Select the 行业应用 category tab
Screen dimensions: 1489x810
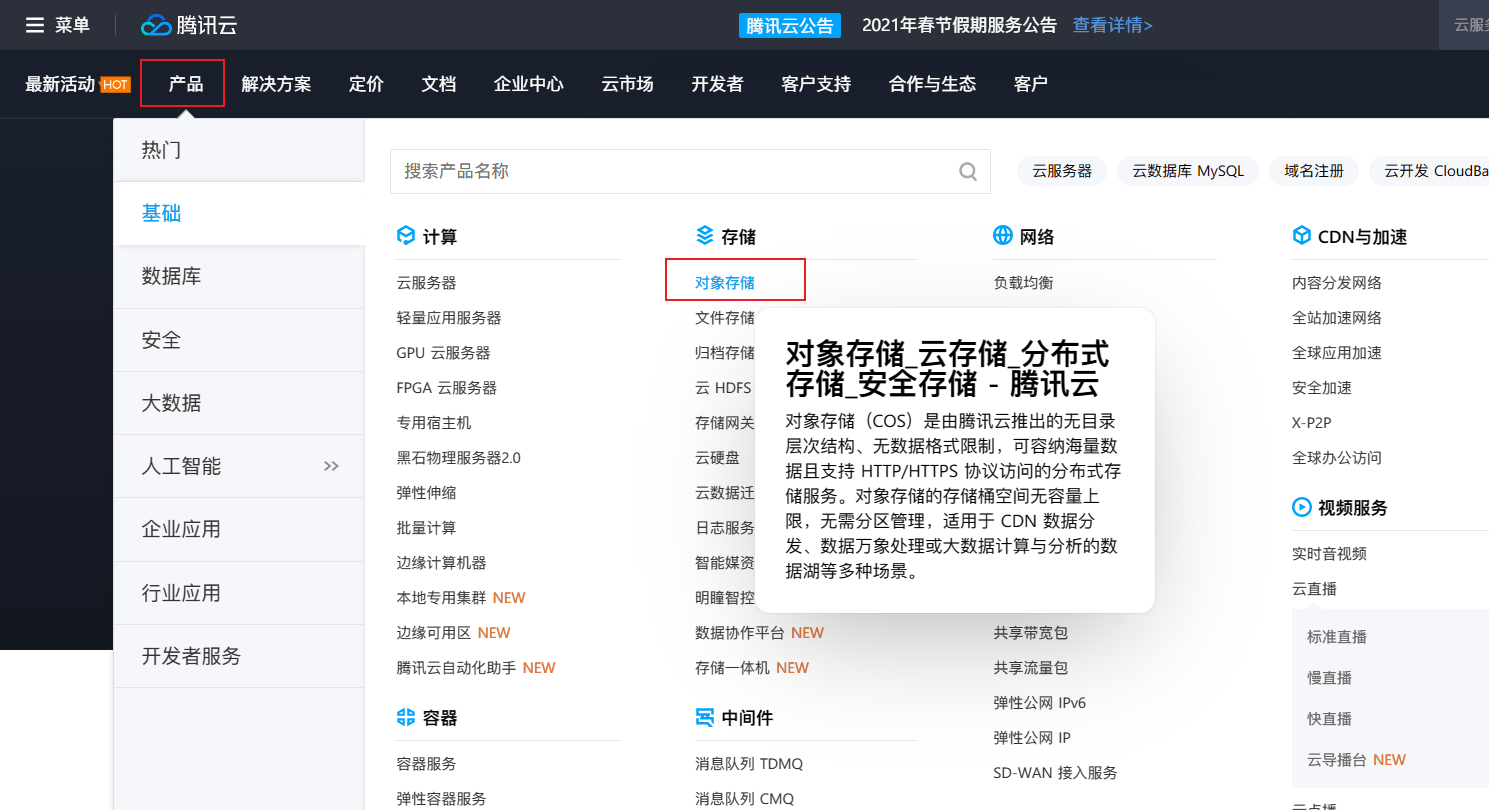(239, 593)
